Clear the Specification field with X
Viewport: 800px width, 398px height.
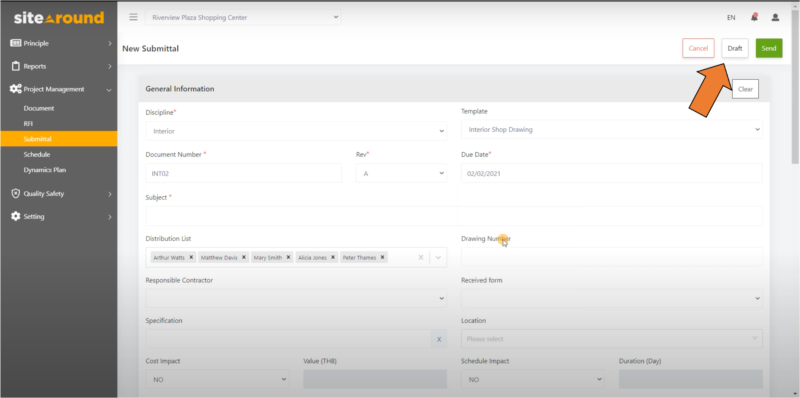click(439, 339)
